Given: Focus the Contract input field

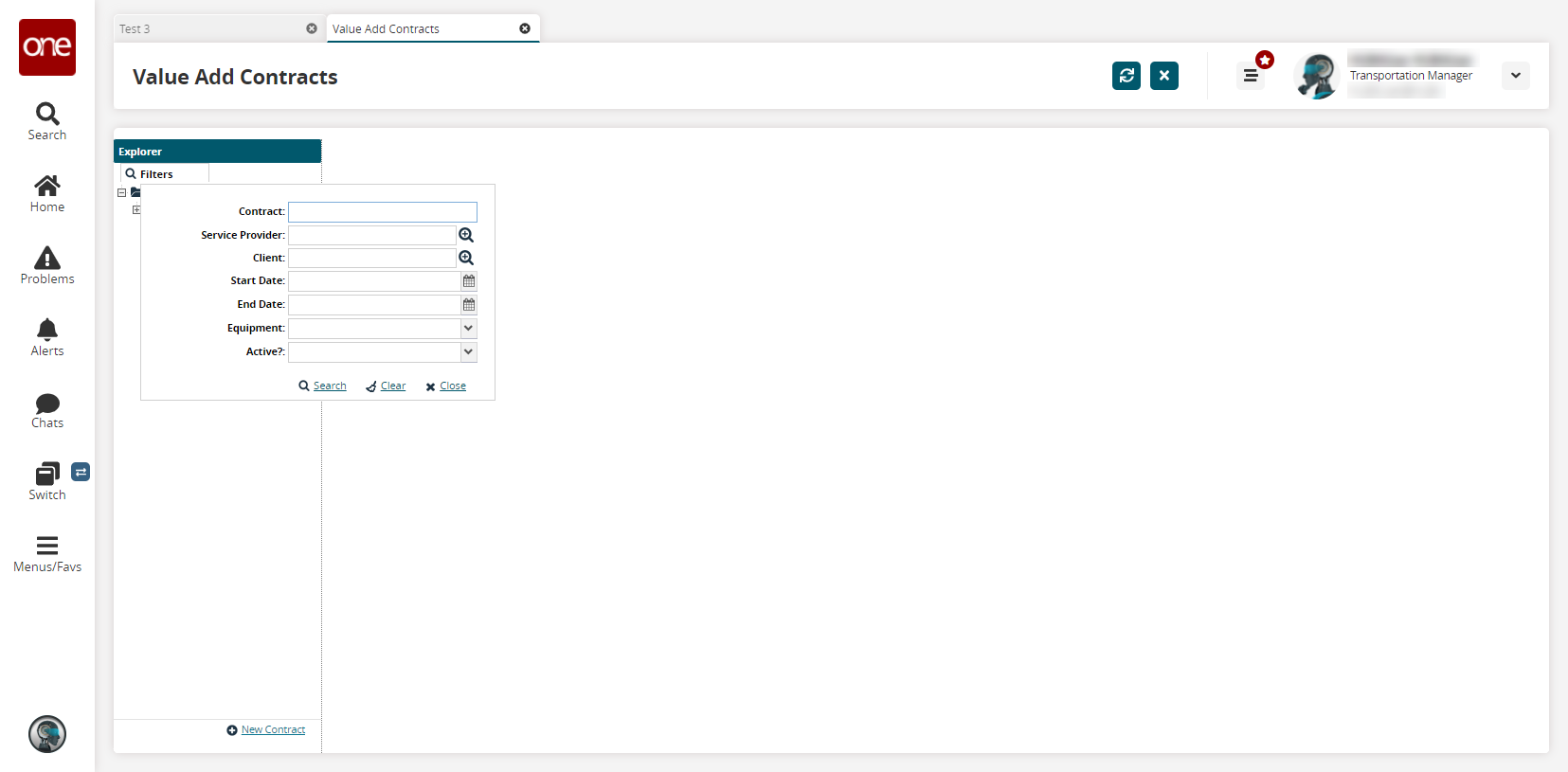Looking at the screenshot, I should tap(383, 212).
